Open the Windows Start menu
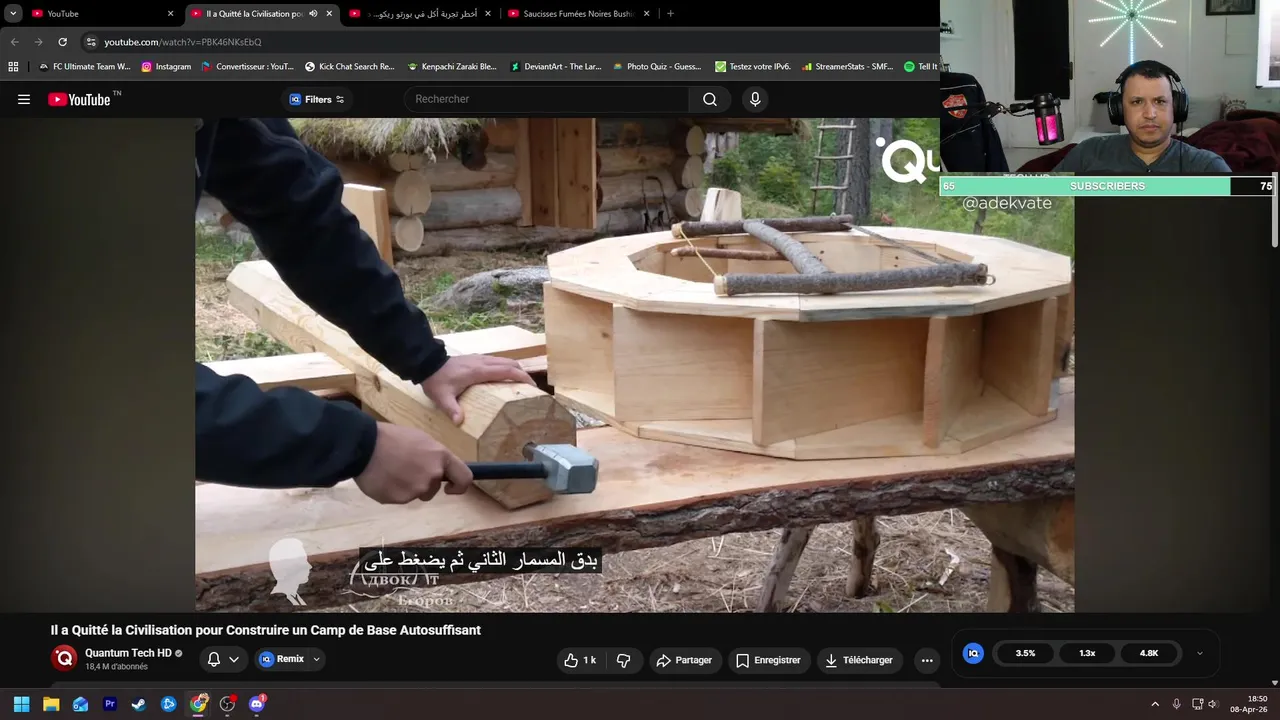1280x720 pixels. click(x=21, y=704)
